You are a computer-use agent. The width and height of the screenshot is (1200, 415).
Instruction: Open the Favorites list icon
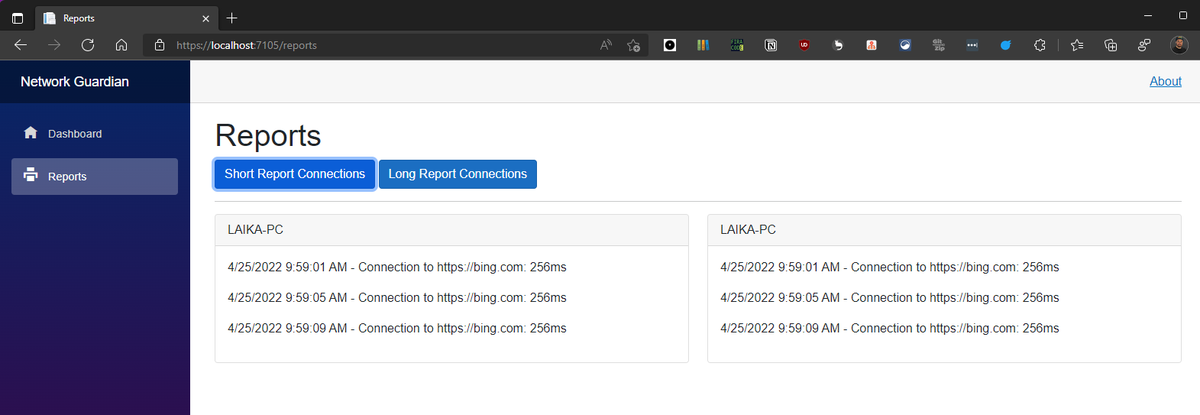coord(1077,45)
